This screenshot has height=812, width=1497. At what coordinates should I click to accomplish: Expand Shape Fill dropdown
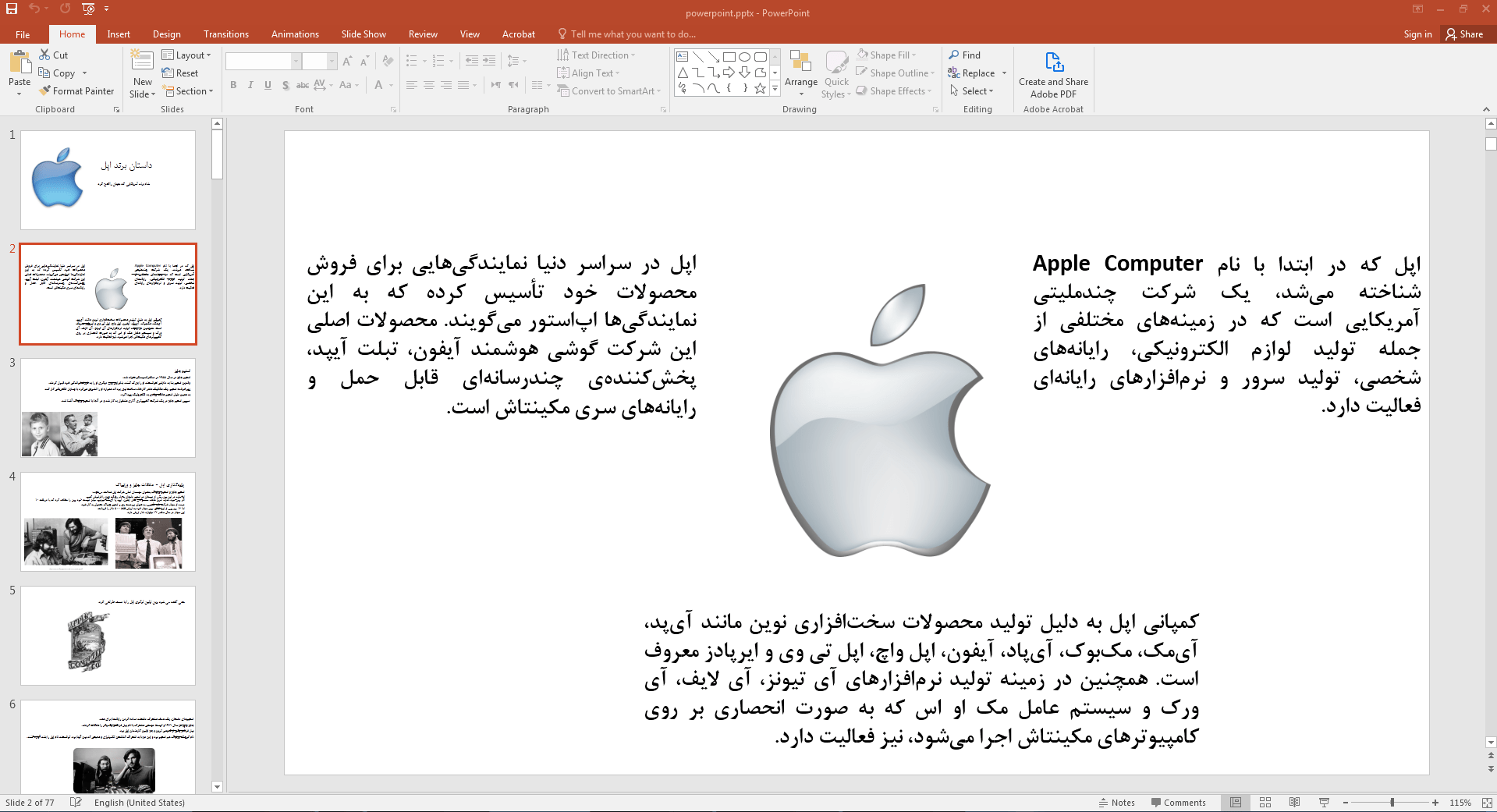[x=887, y=55]
